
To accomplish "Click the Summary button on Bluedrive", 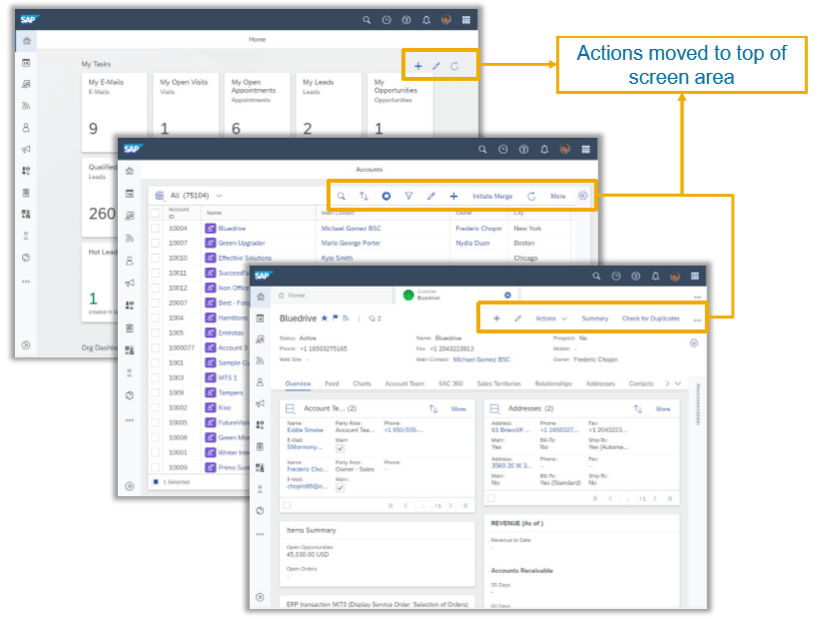I will 595,318.
